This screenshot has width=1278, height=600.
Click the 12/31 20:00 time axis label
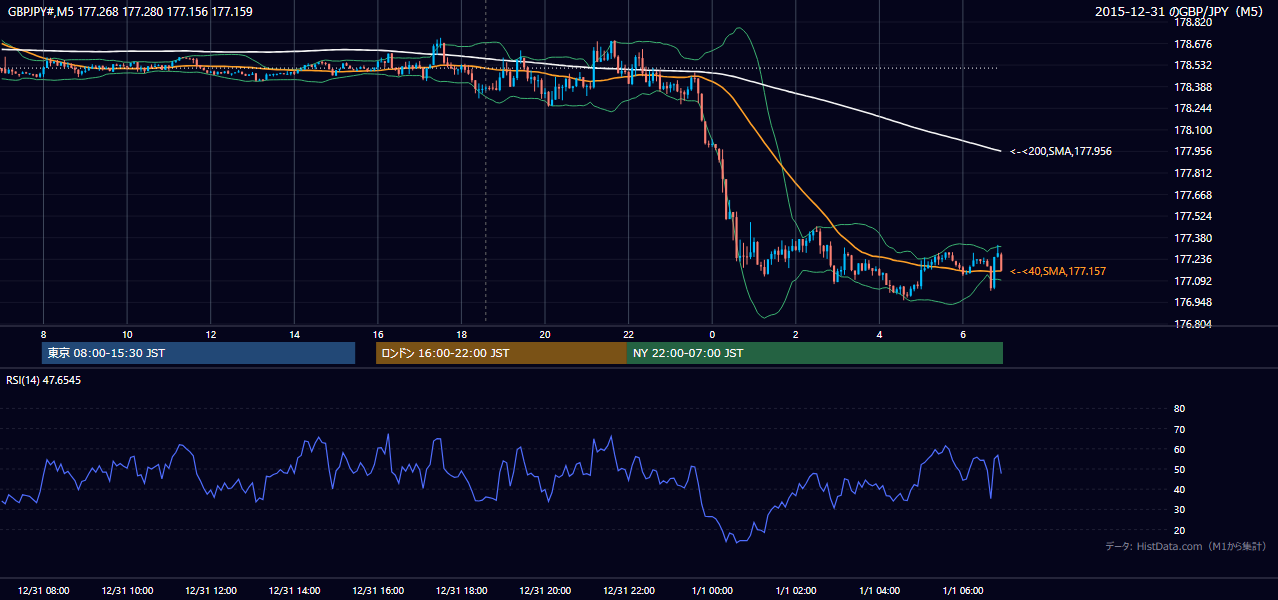coord(545,591)
